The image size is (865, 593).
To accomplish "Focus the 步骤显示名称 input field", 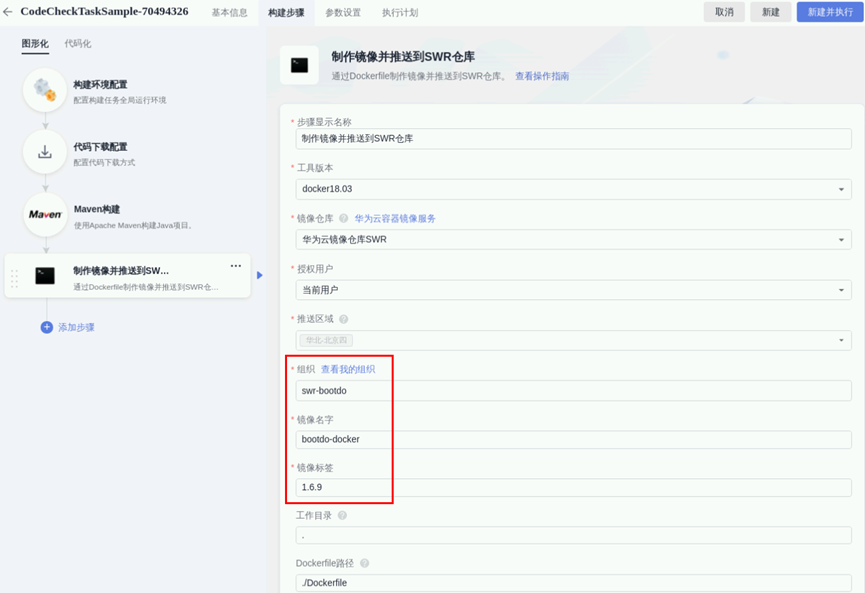I will tap(573, 138).
